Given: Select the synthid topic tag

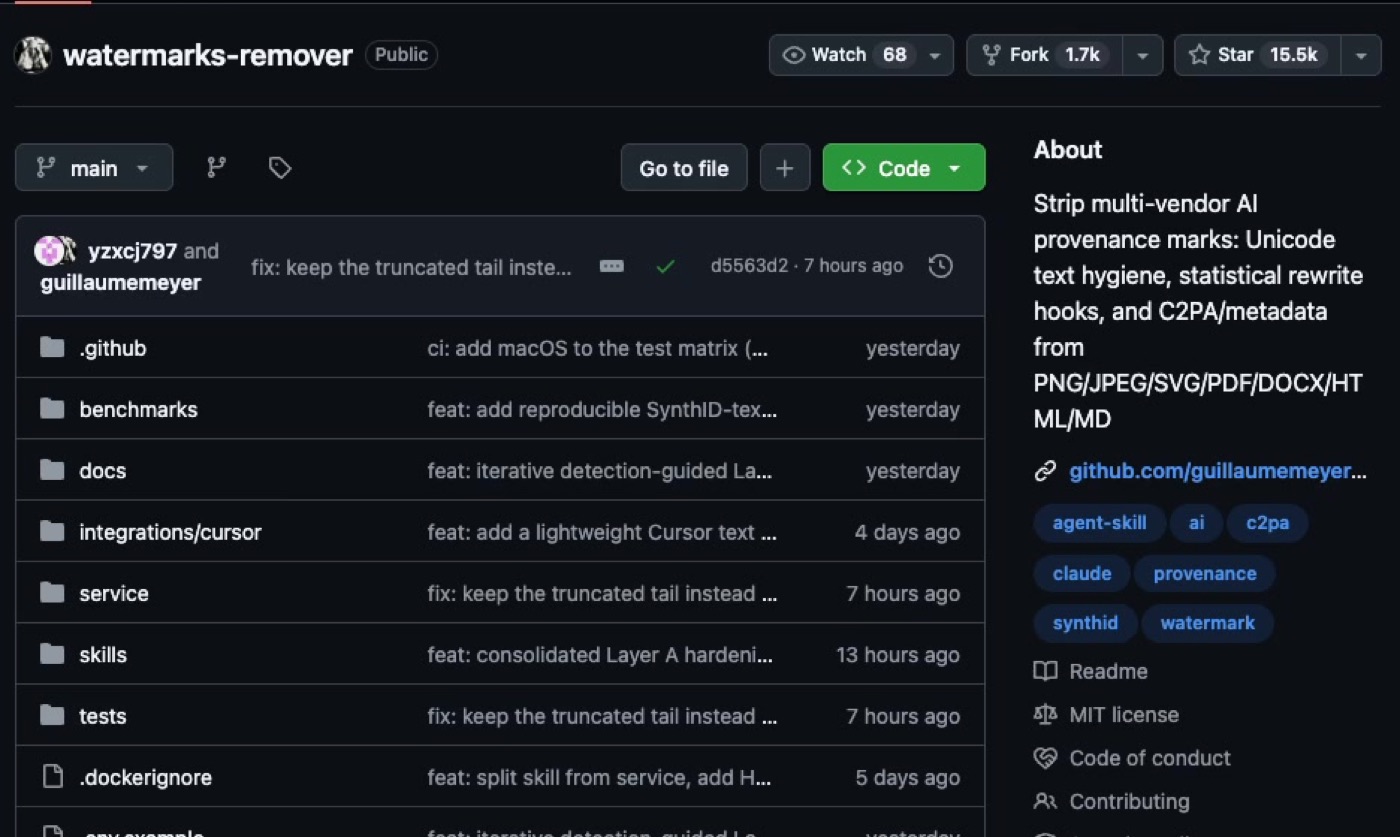Looking at the screenshot, I should click(1085, 623).
